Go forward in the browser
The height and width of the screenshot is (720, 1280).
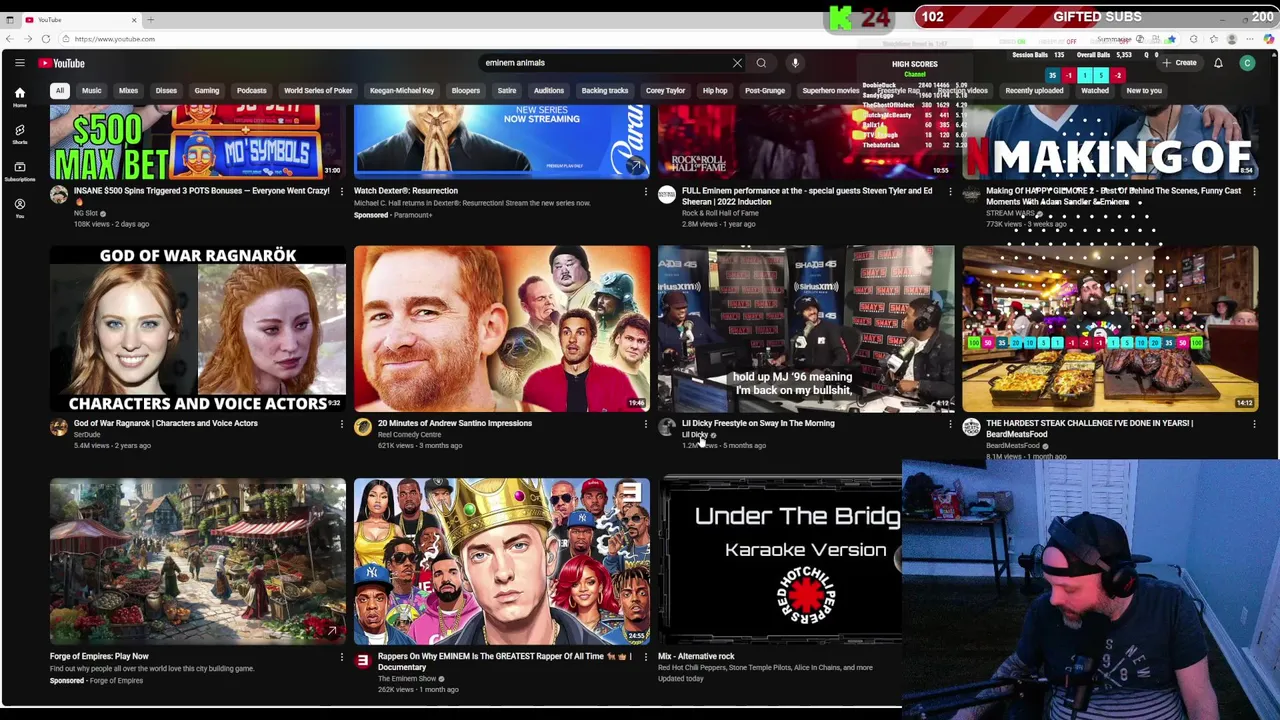[27, 39]
